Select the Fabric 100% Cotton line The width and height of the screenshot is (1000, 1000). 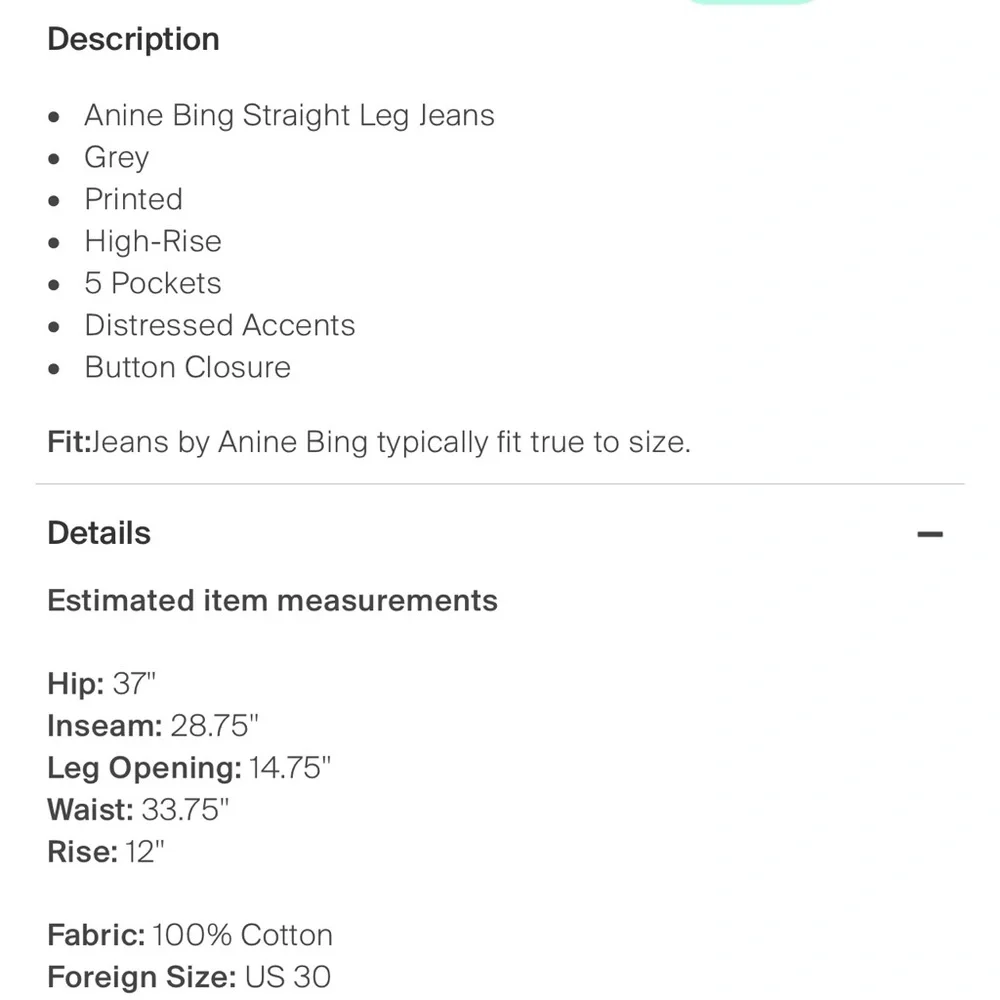(x=190, y=935)
